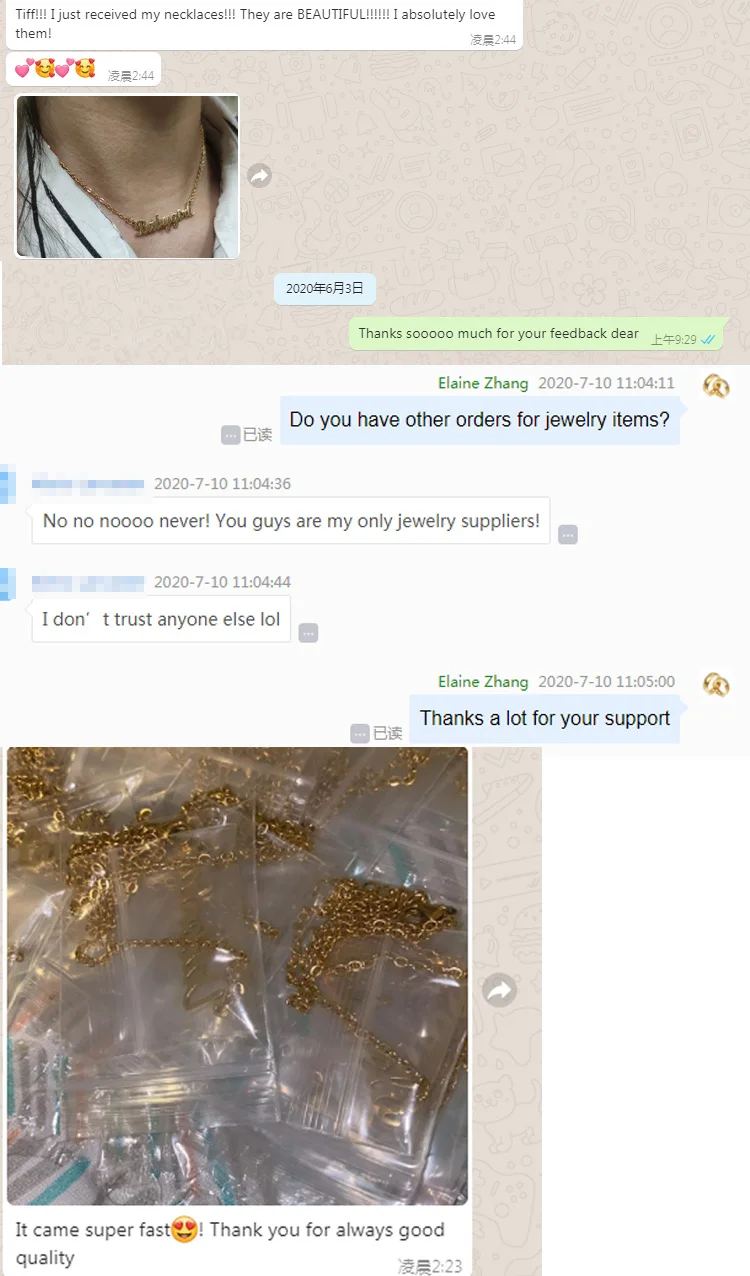Select the 'Do you have other orders for jewelry items?' bubble
The image size is (750, 1276).
click(480, 420)
